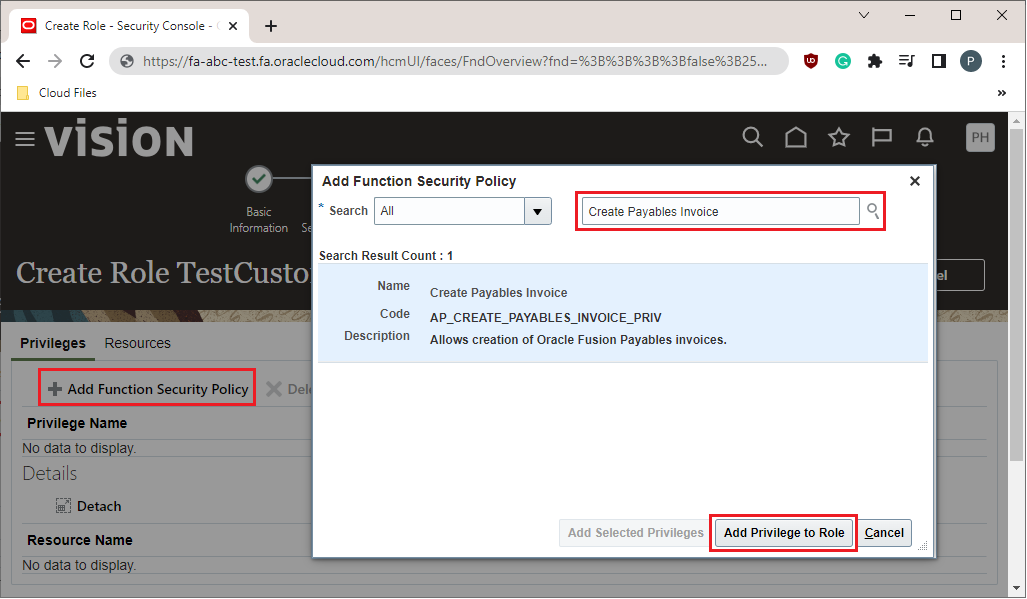Close the Create Role browser tab
The height and width of the screenshot is (599, 1027).
[233, 26]
